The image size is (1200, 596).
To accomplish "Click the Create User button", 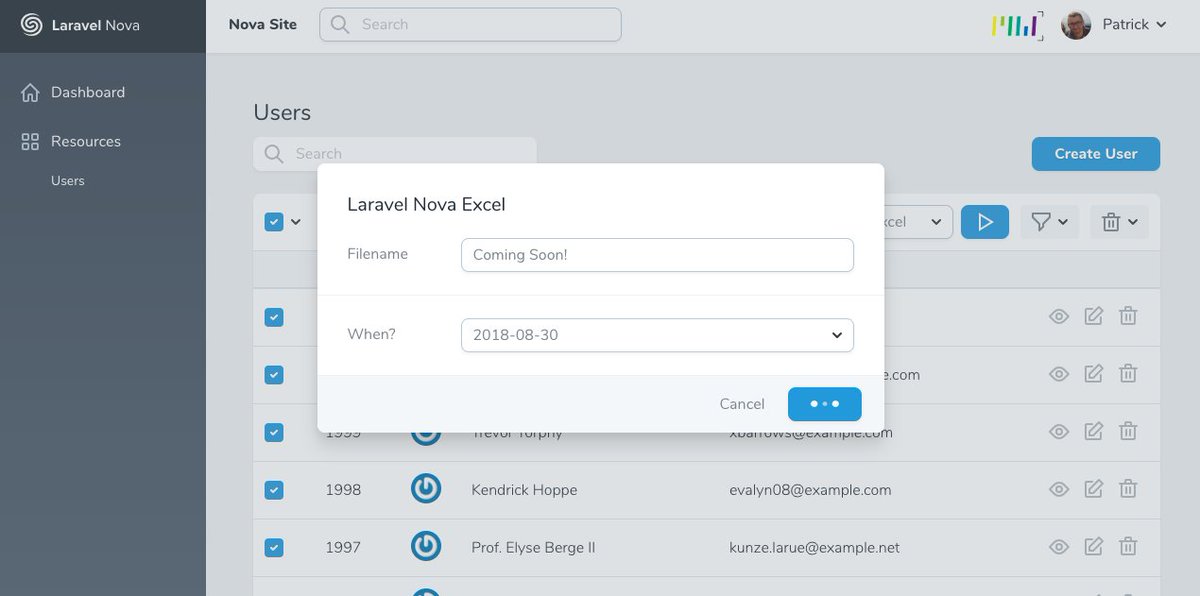I will click(1096, 154).
